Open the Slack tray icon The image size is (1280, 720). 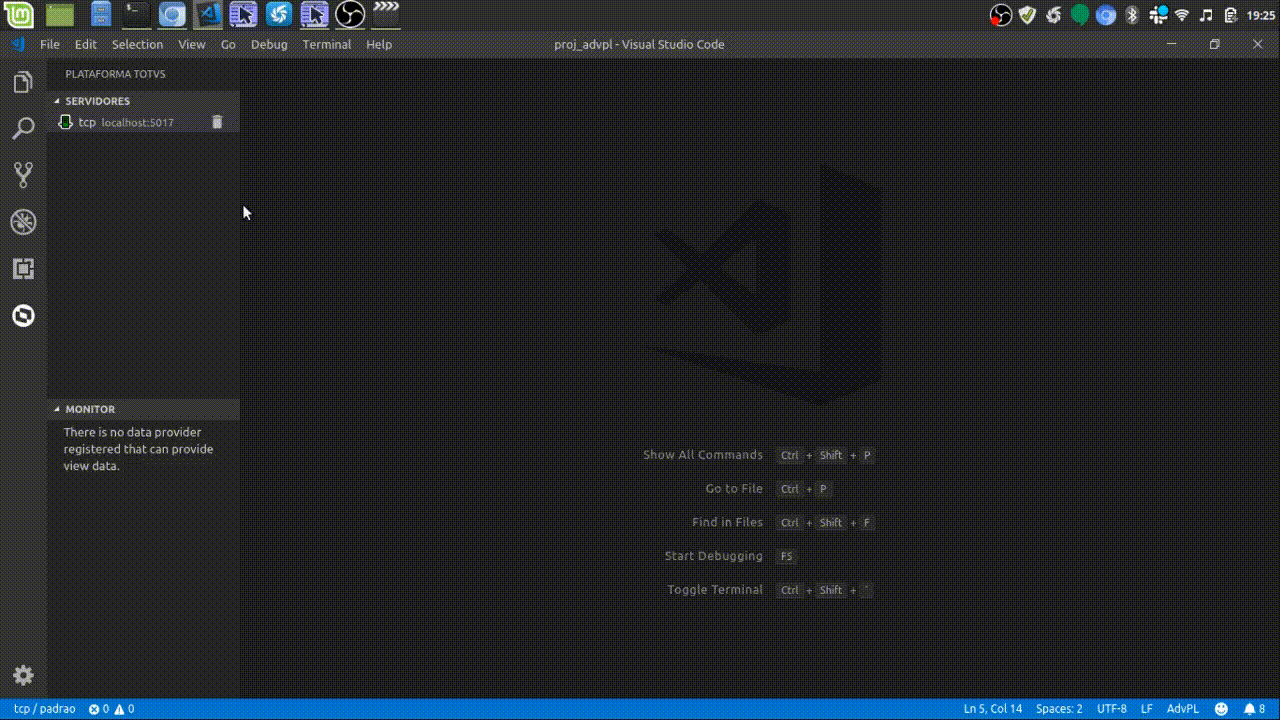[1158, 15]
